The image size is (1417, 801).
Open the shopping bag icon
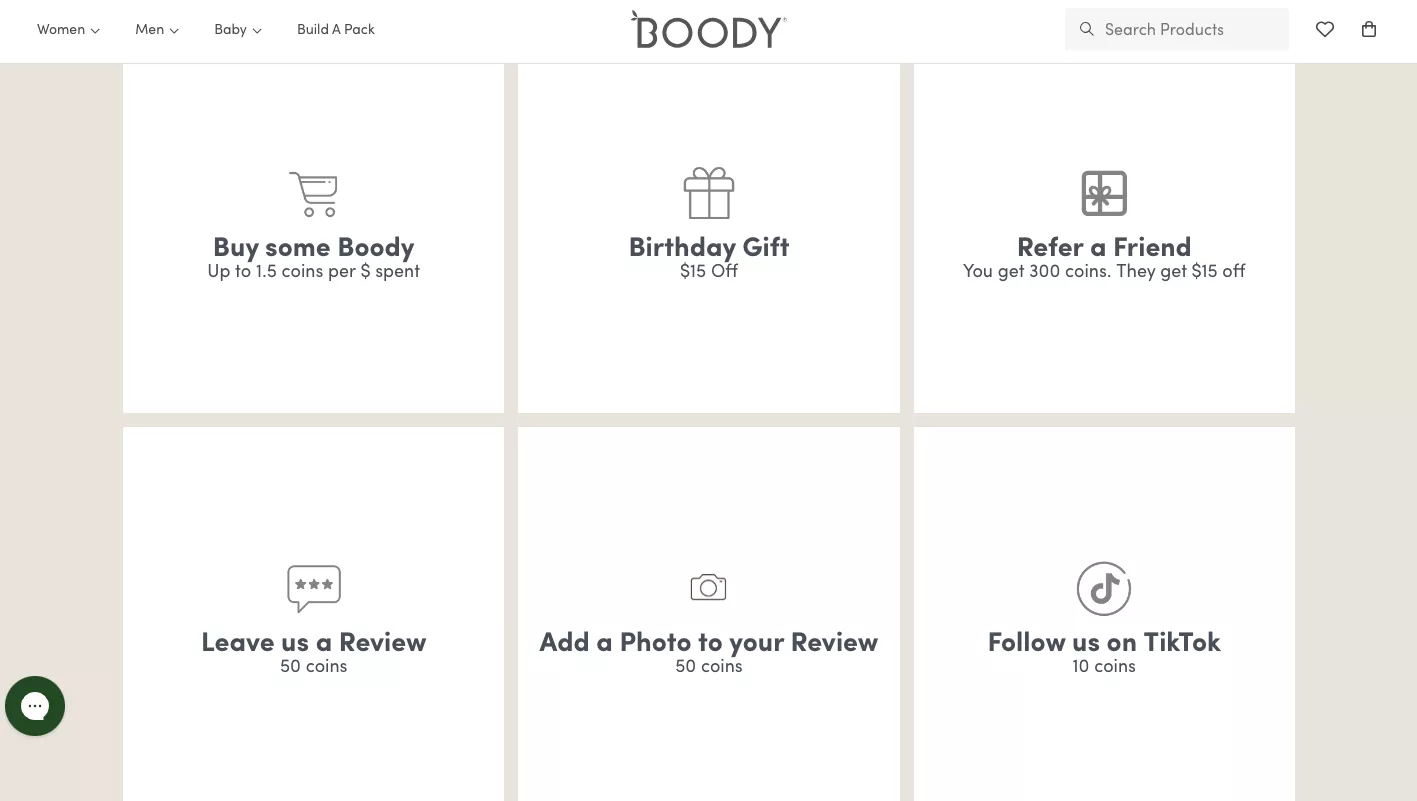point(1369,30)
